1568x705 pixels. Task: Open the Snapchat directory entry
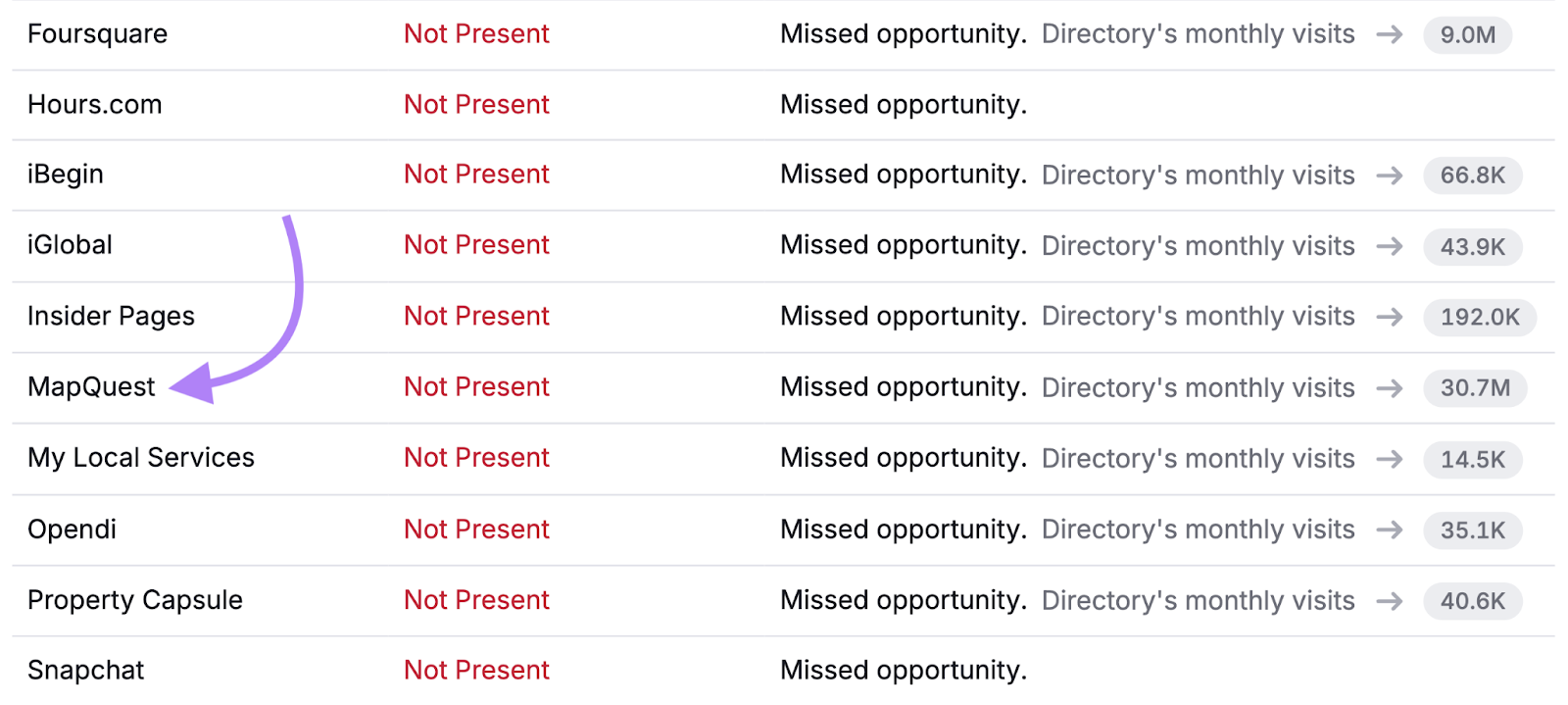[x=85, y=670]
